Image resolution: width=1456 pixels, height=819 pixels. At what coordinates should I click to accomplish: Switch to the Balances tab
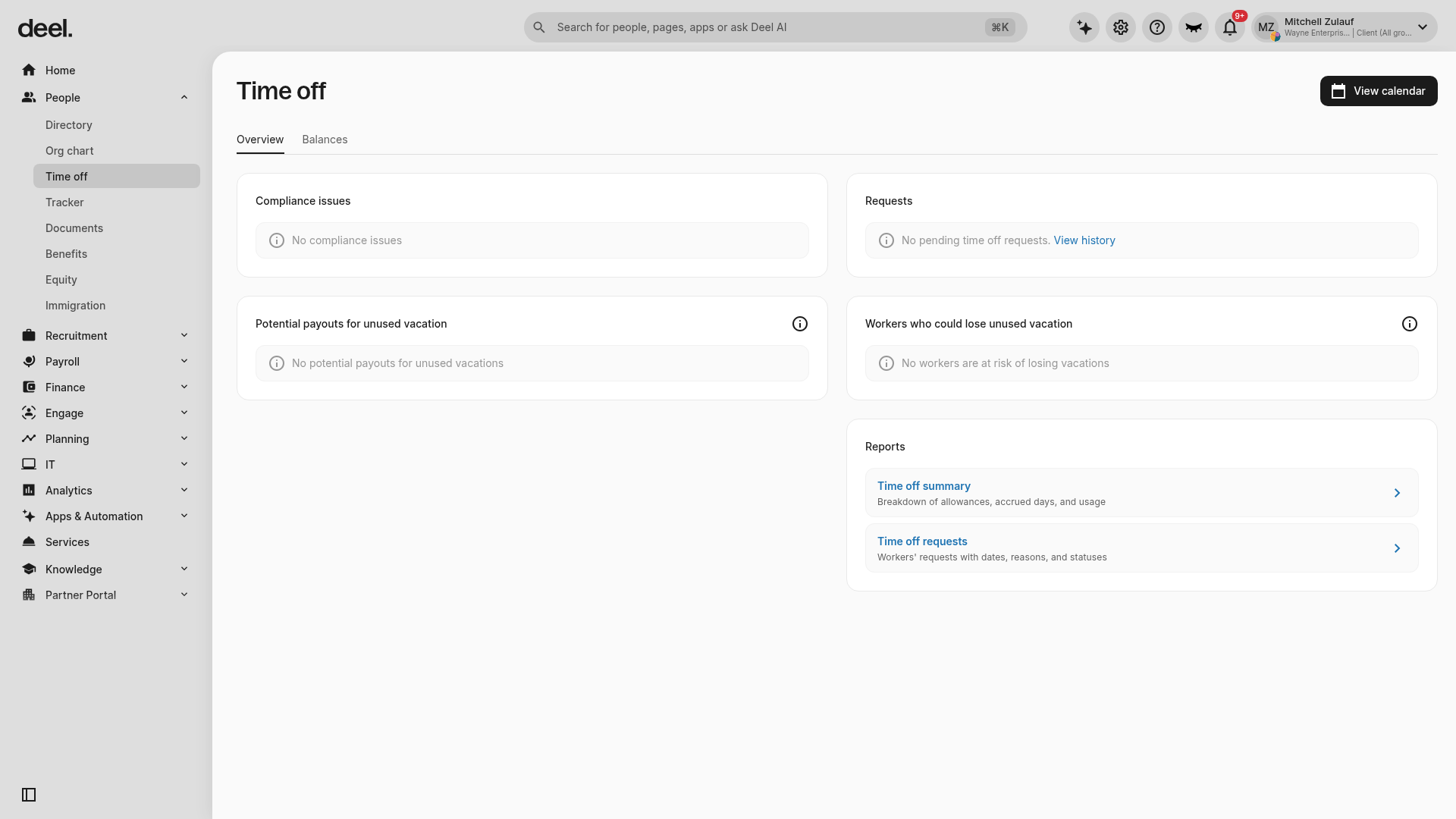(325, 140)
